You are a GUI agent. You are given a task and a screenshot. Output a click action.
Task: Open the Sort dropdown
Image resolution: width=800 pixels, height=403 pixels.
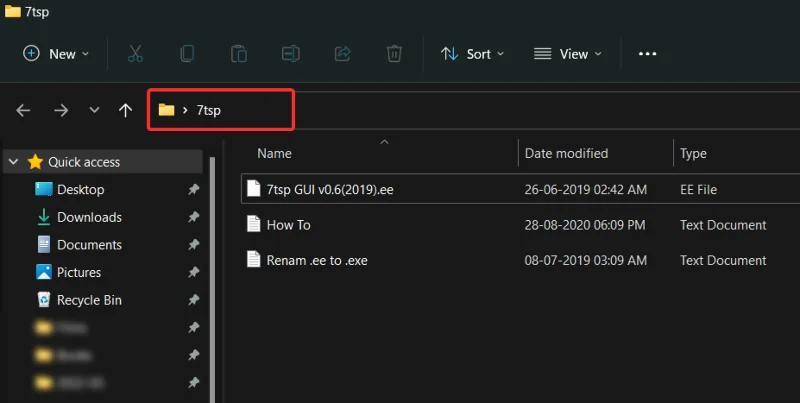click(472, 54)
